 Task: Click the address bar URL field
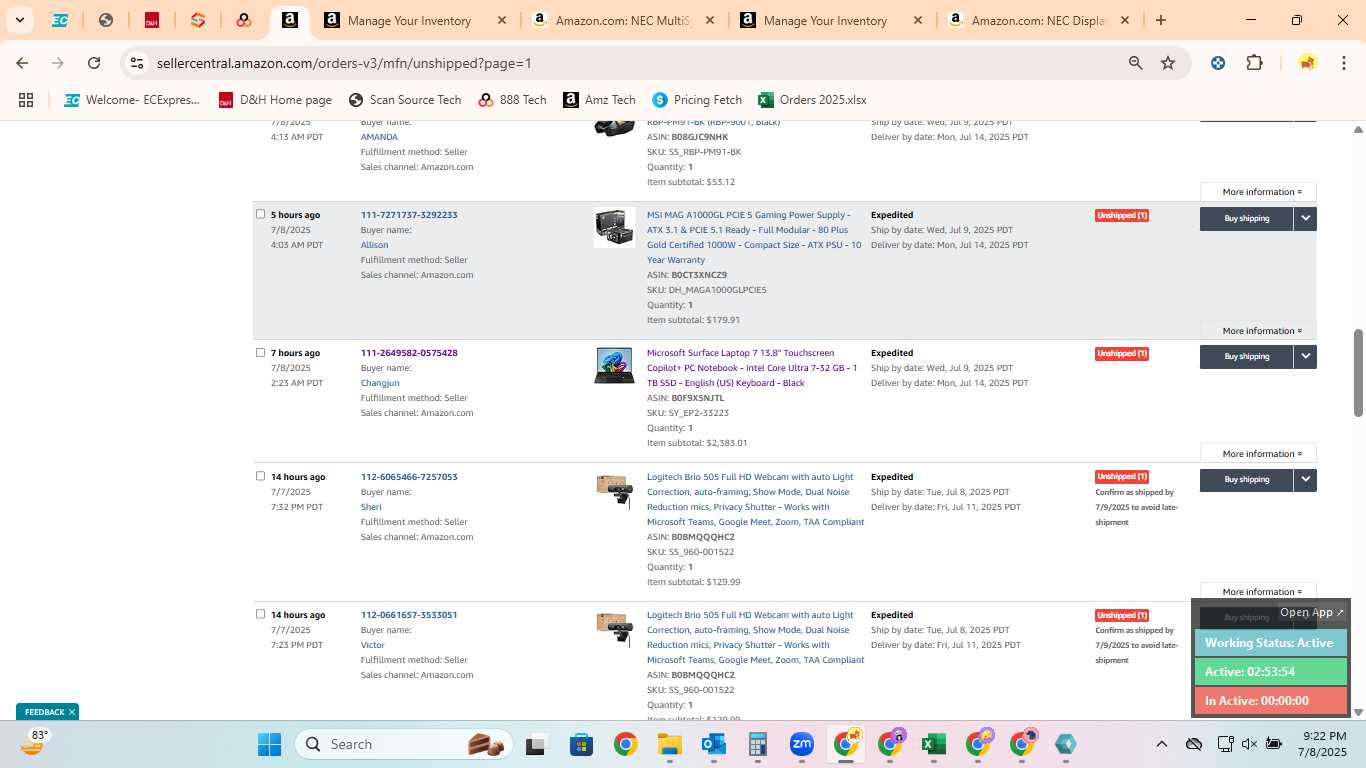tap(630, 63)
